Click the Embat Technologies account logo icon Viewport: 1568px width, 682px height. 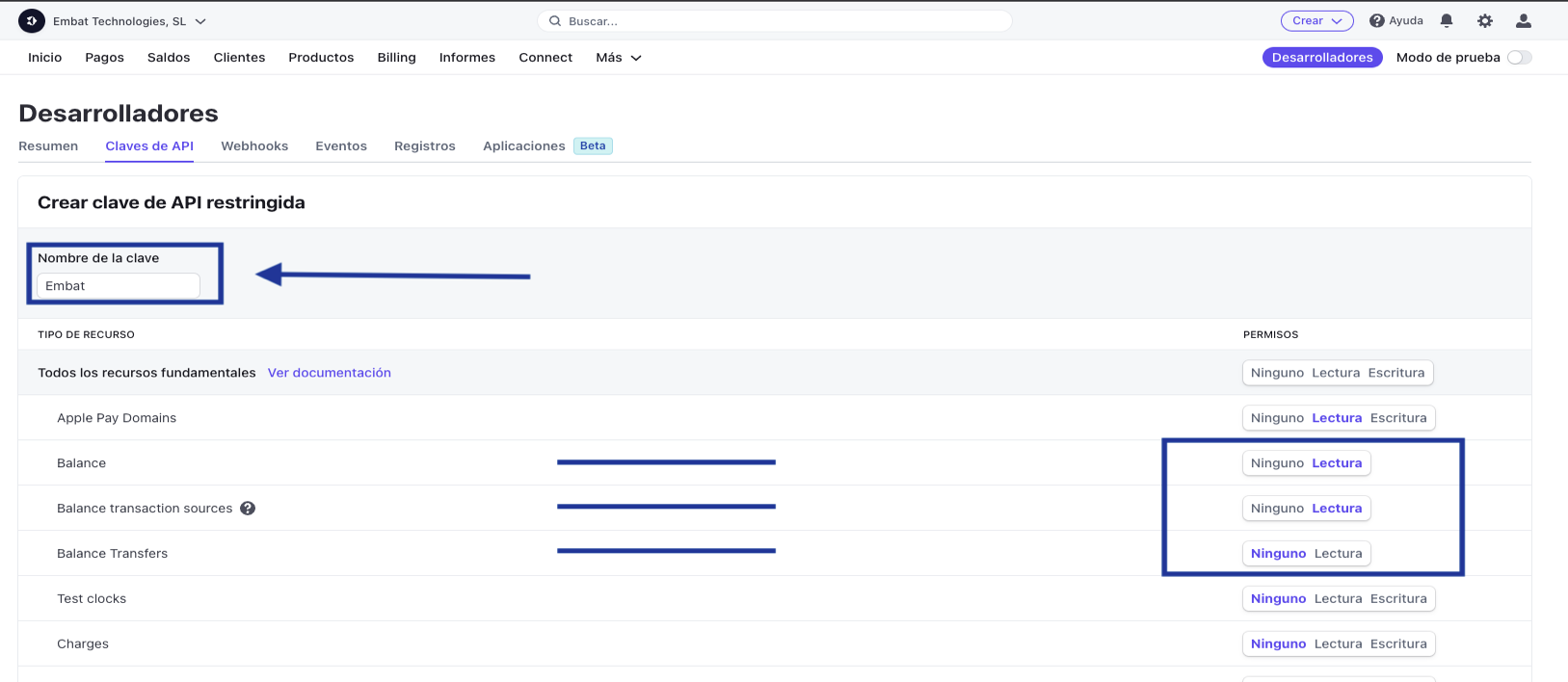32,20
